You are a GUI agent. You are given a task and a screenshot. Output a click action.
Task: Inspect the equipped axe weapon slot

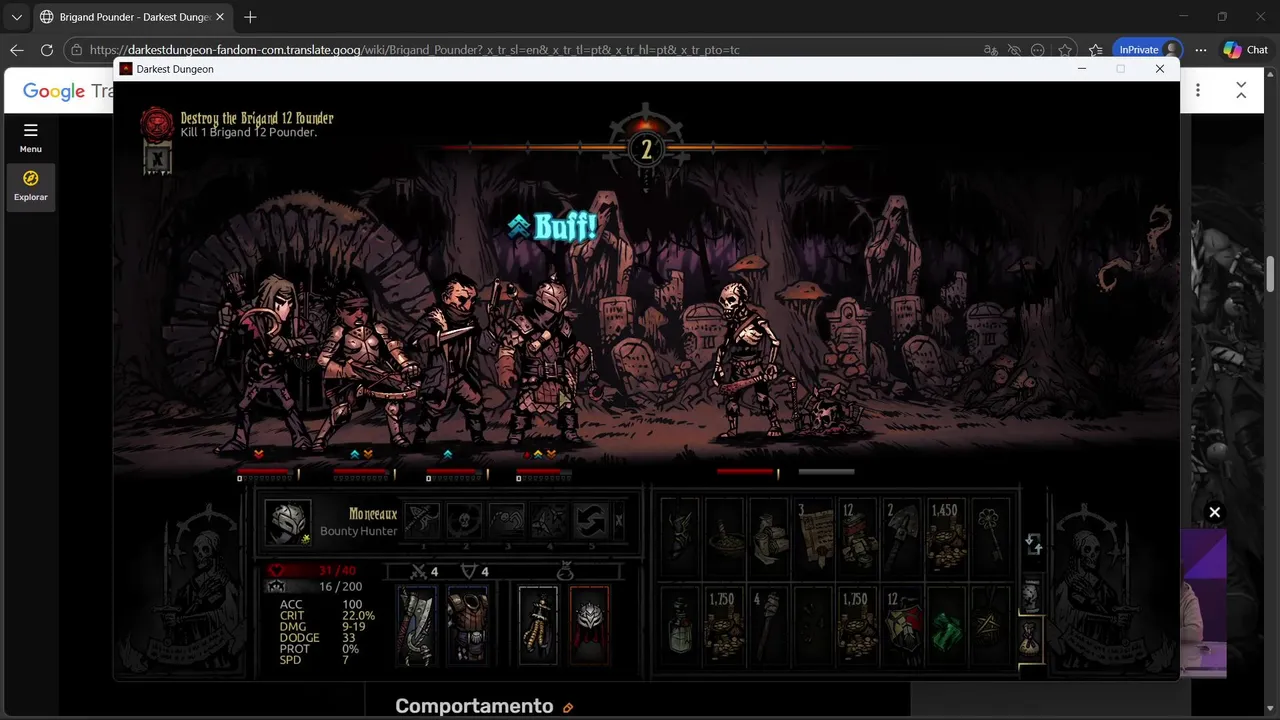pyautogui.click(x=416, y=625)
